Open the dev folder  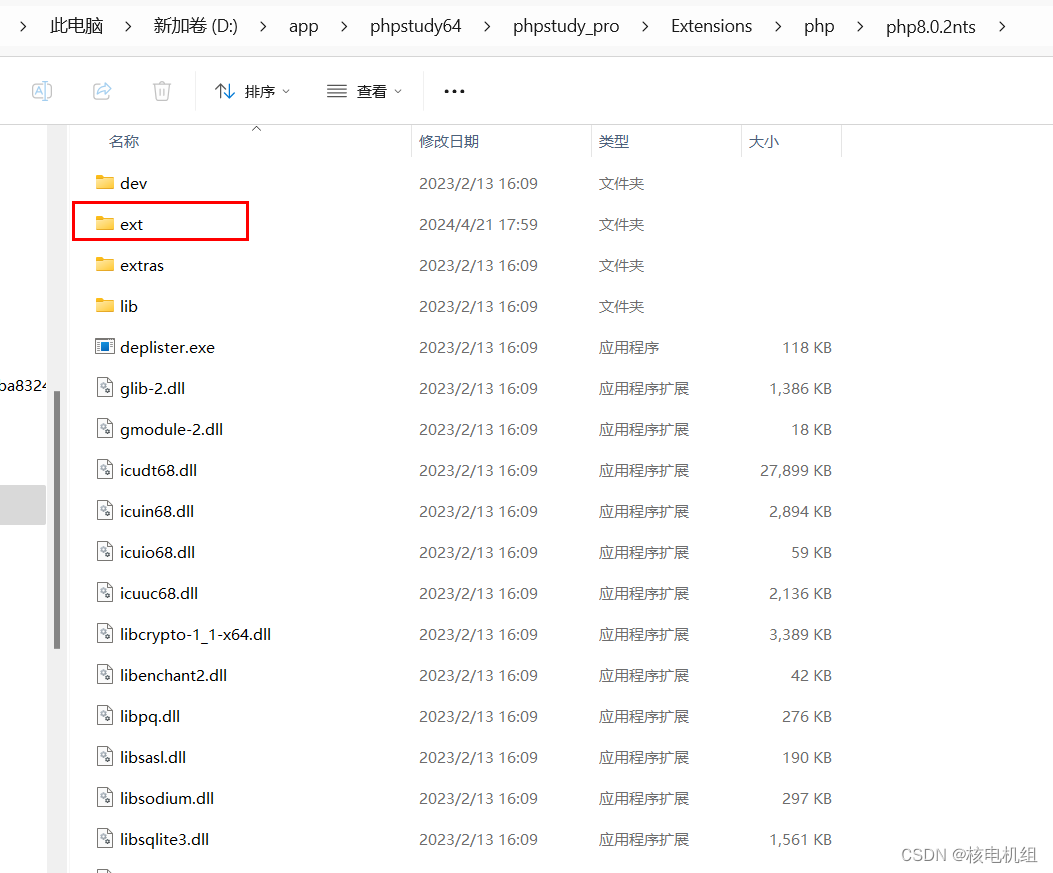133,183
